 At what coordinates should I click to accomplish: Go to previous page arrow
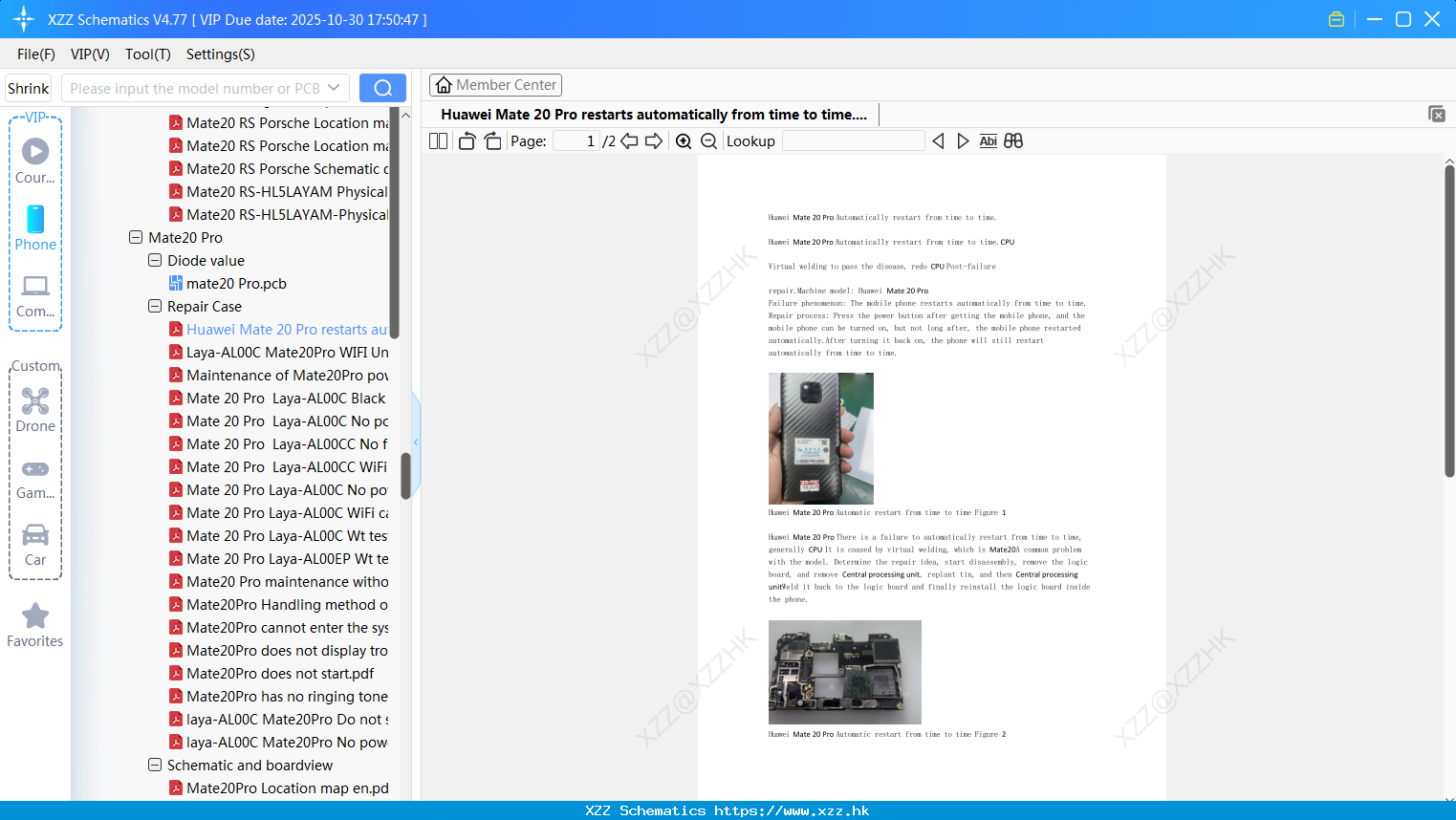point(629,141)
